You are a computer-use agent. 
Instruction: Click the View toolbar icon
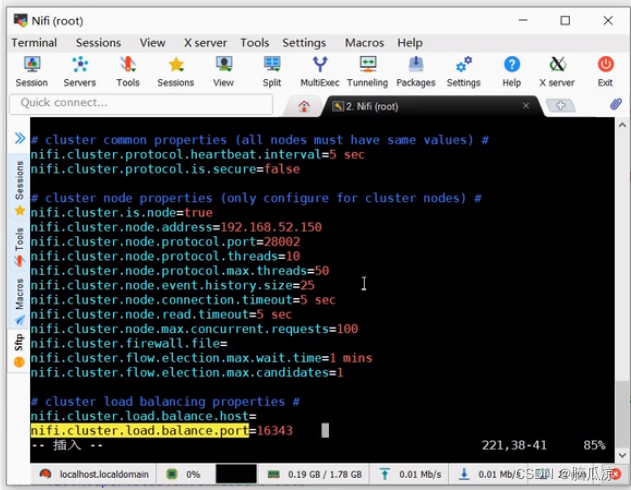point(223,72)
